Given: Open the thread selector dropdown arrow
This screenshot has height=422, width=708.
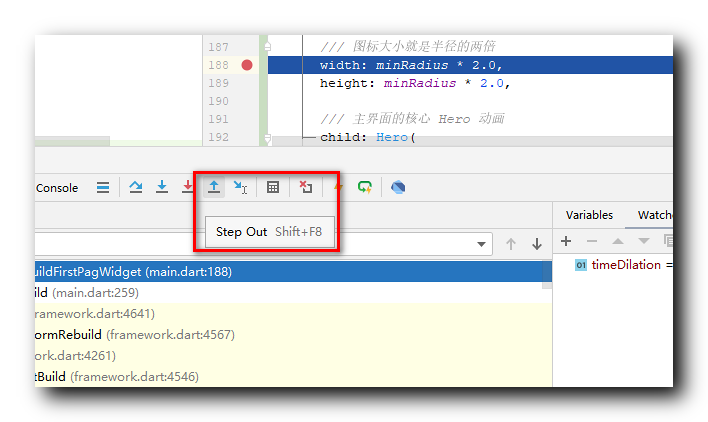Looking at the screenshot, I should pyautogui.click(x=481, y=244).
